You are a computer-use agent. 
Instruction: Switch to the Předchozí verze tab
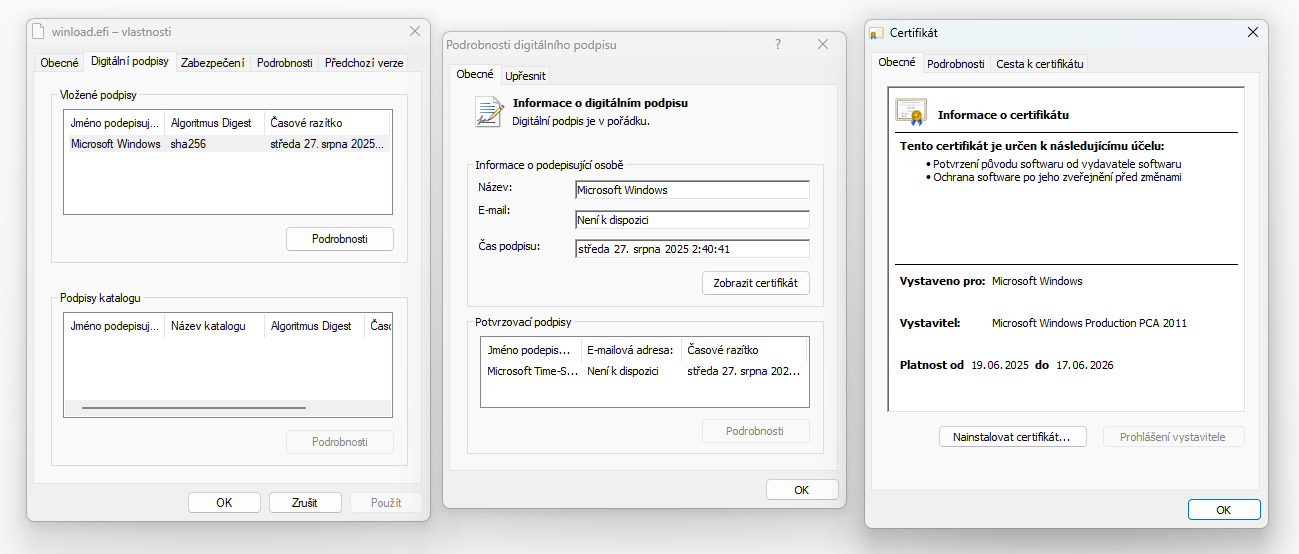[364, 62]
